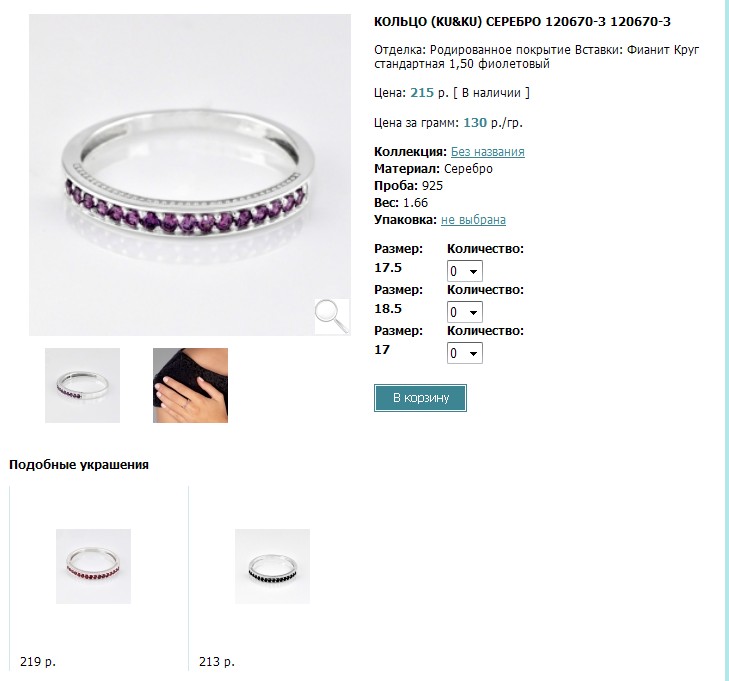Open quantity dropdown for size 17.5

click(x=464, y=271)
